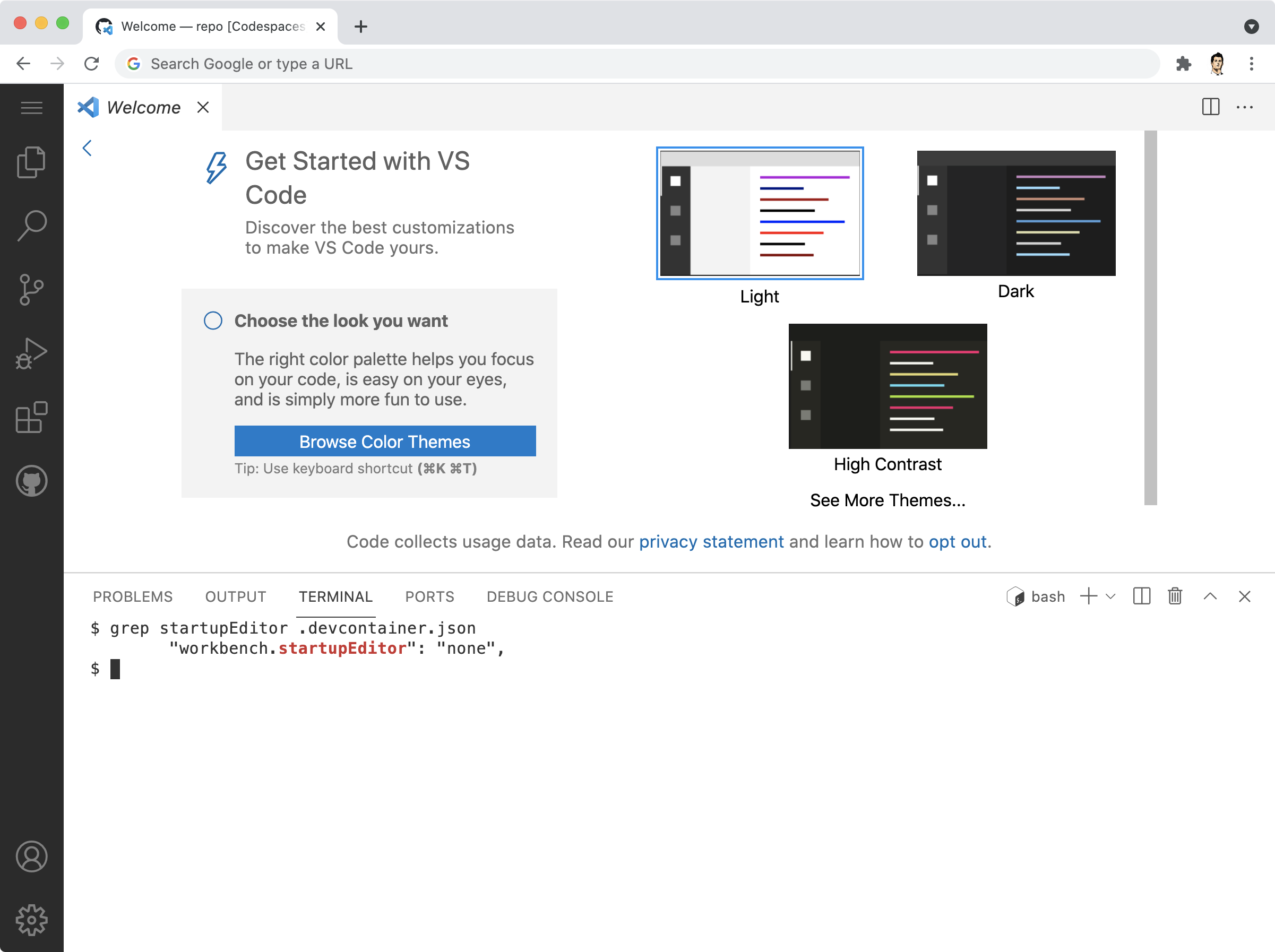The height and width of the screenshot is (952, 1275).
Task: Select the Light theme preview
Action: (x=760, y=214)
